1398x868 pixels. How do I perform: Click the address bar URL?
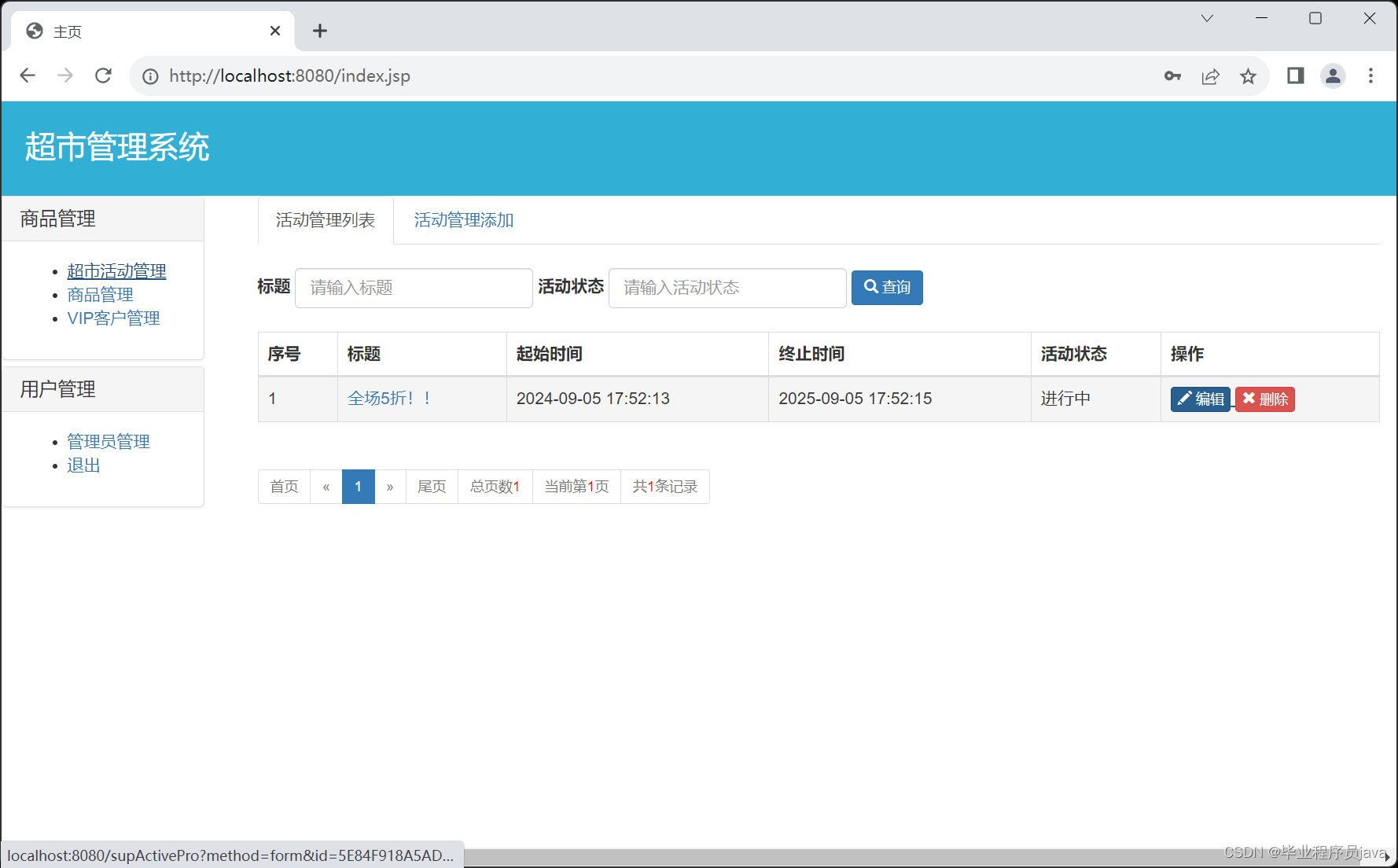289,76
